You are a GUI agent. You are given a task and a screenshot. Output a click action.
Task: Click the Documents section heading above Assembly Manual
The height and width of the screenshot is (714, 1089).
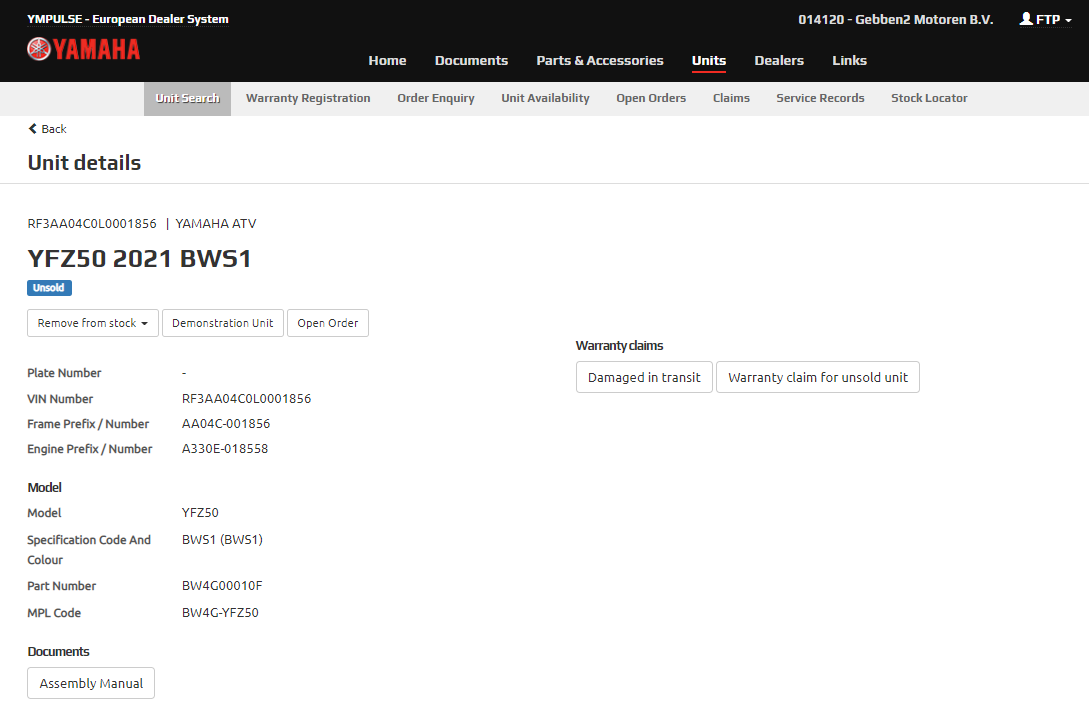[x=58, y=651]
